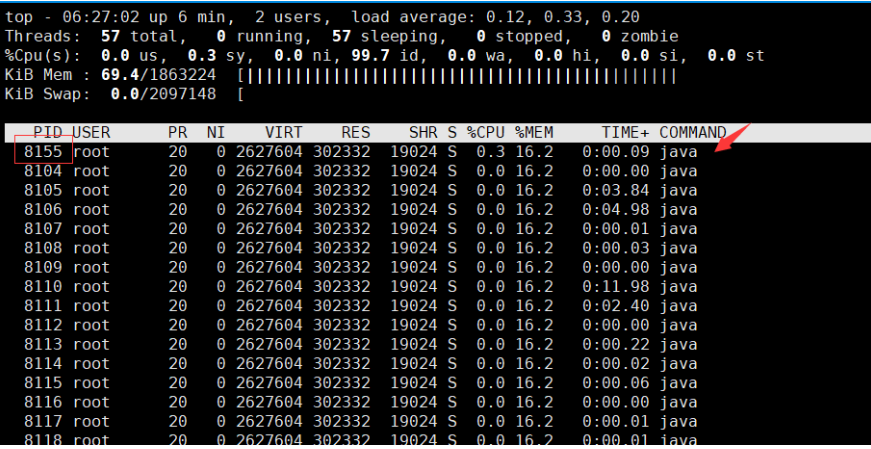871x449 pixels.
Task: Click the RES column header
Action: [356, 132]
